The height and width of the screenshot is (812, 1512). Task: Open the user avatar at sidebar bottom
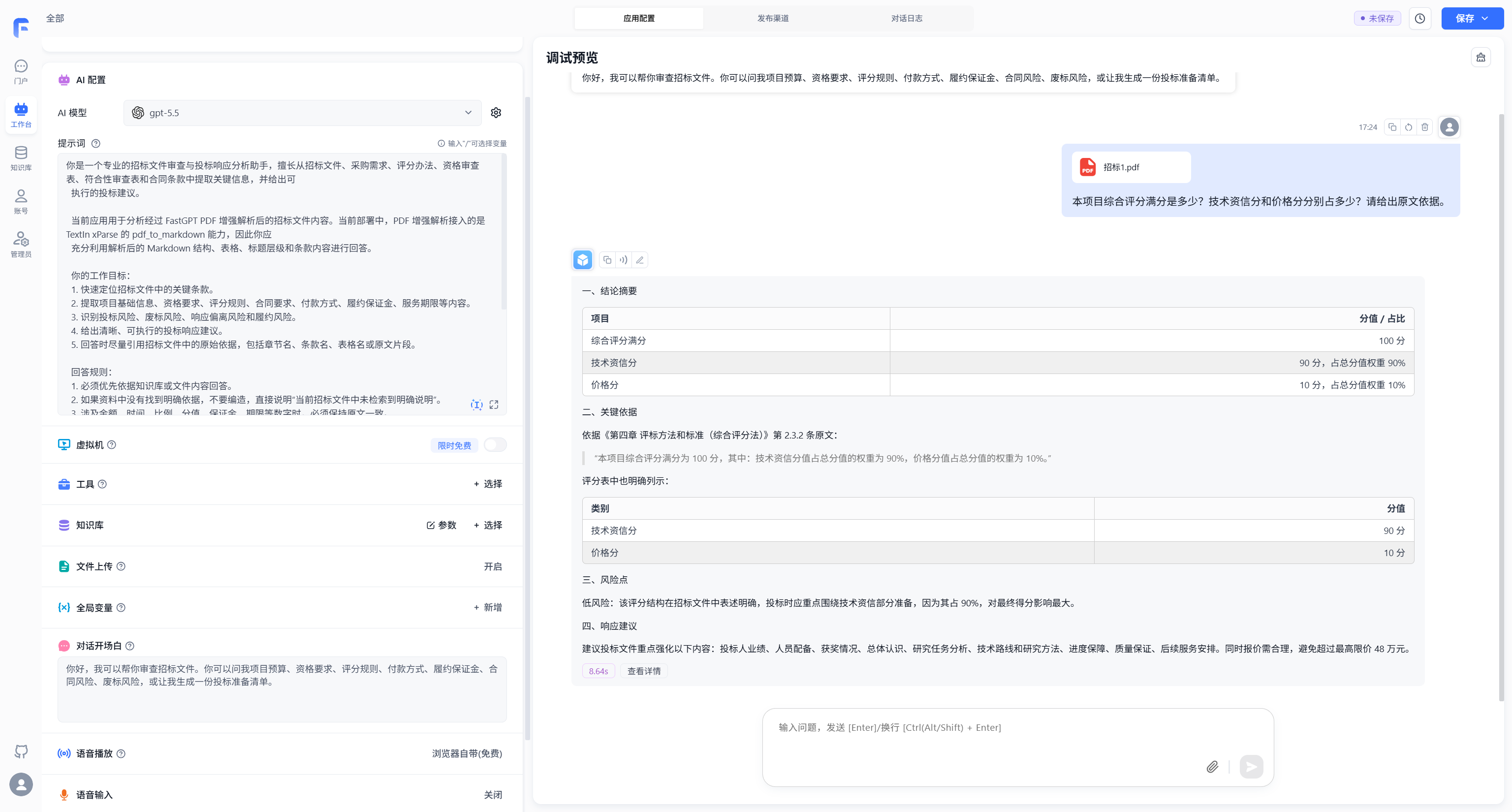coord(21,784)
